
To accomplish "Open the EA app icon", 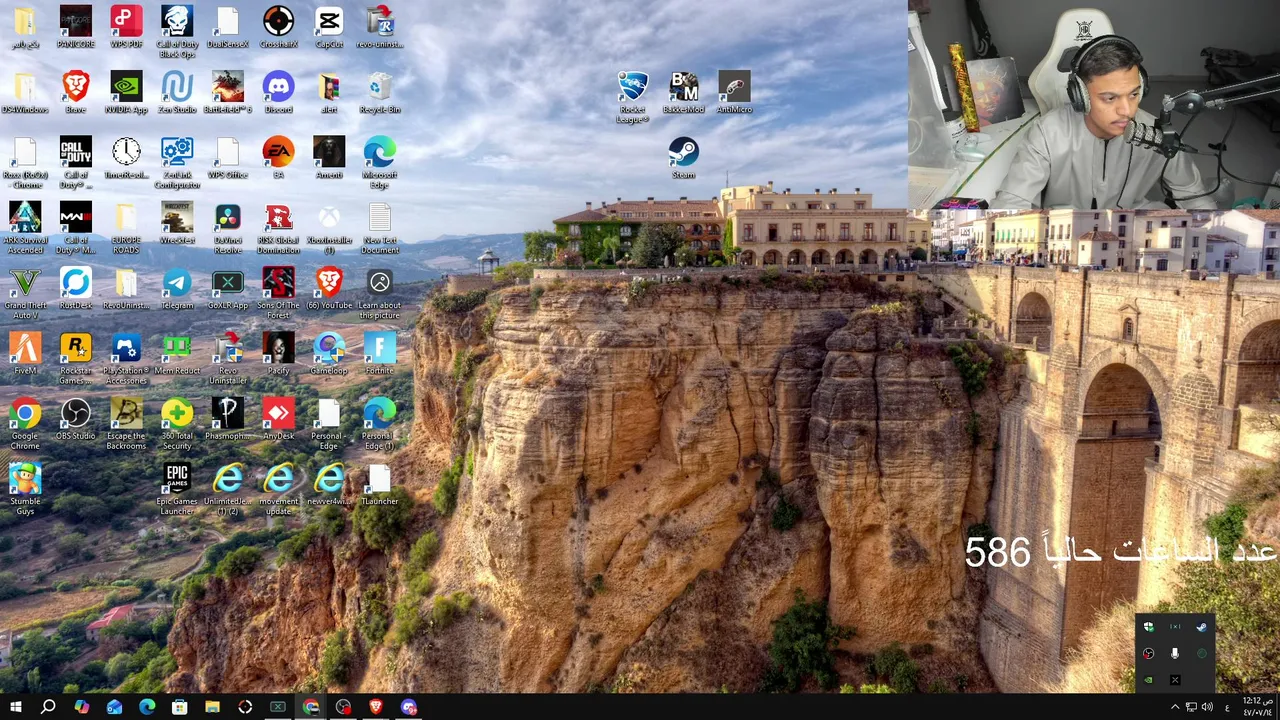I will pyautogui.click(x=278, y=157).
